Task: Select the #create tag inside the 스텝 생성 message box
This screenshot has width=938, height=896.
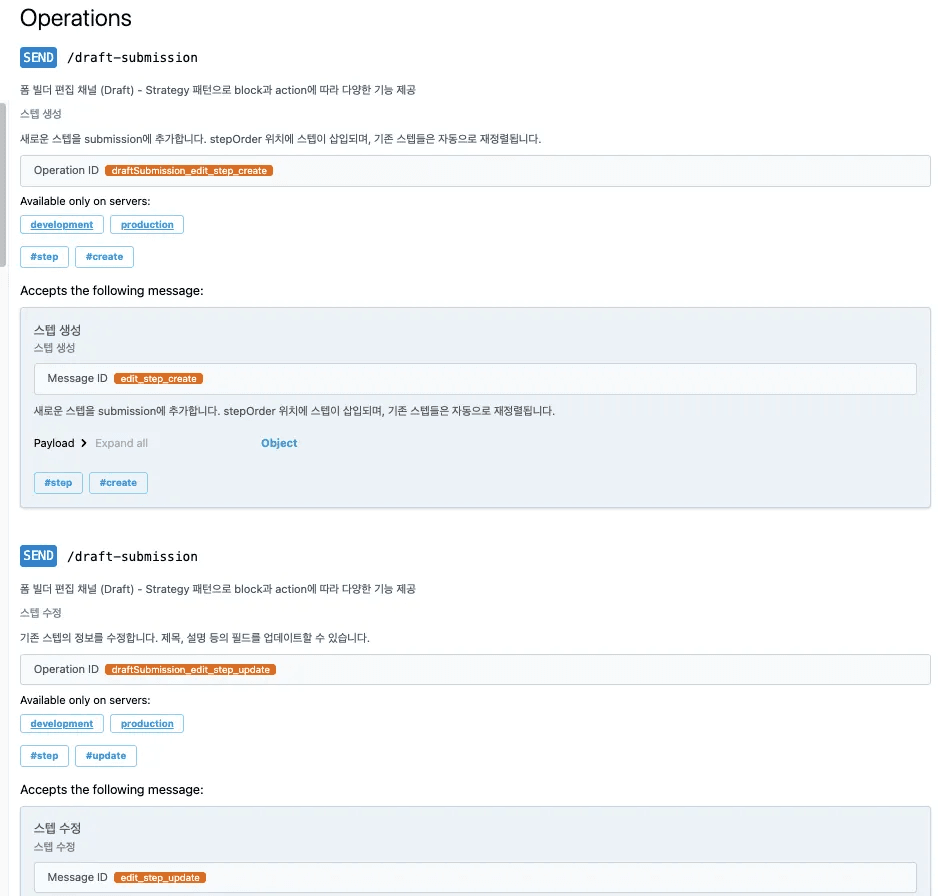Action: click(118, 483)
